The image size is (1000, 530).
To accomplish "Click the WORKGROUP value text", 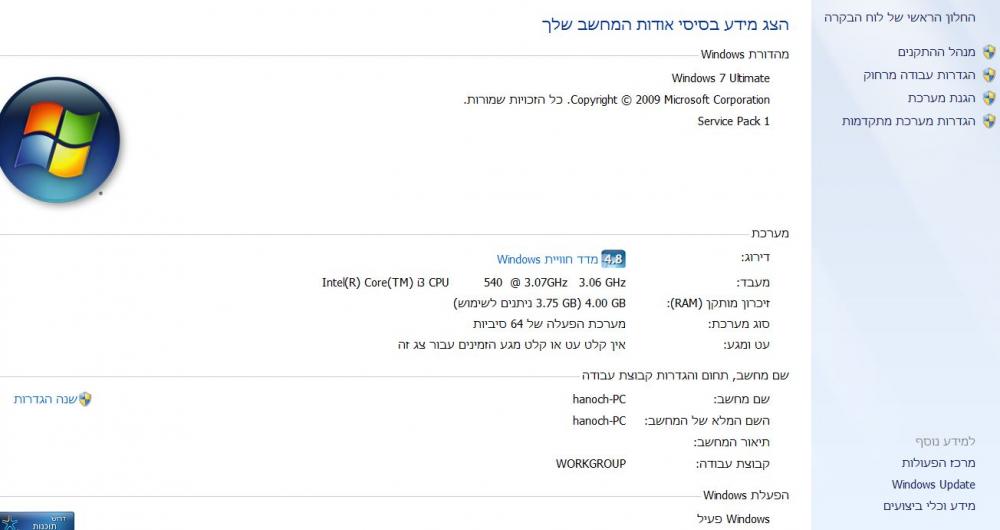I will [x=591, y=464].
